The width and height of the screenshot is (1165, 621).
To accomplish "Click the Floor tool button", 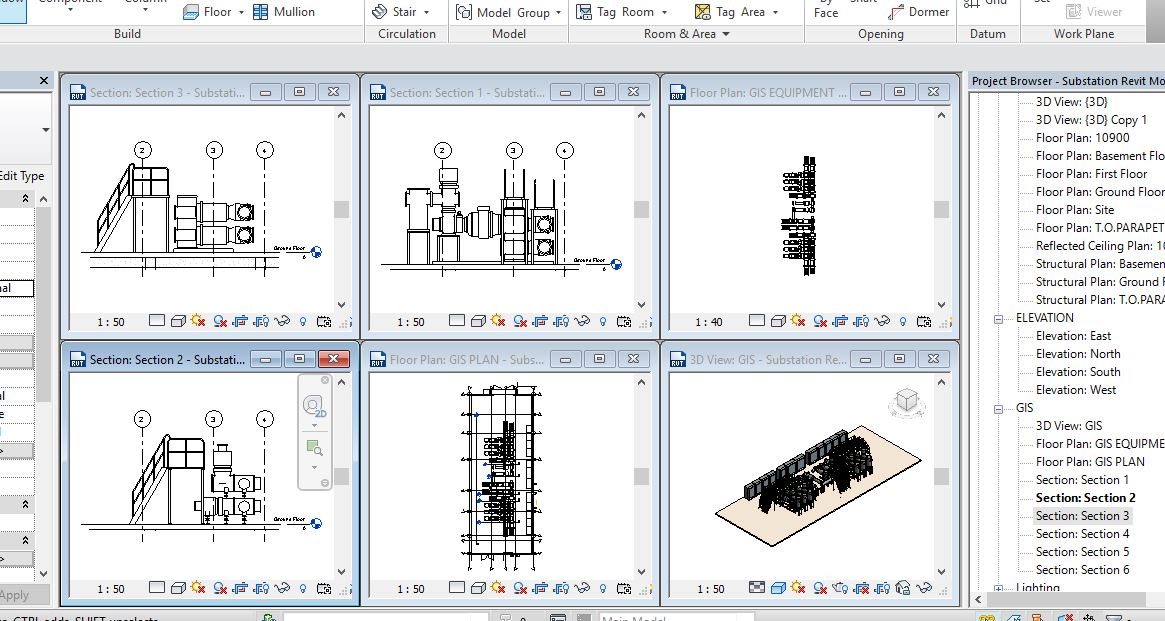I will (208, 12).
